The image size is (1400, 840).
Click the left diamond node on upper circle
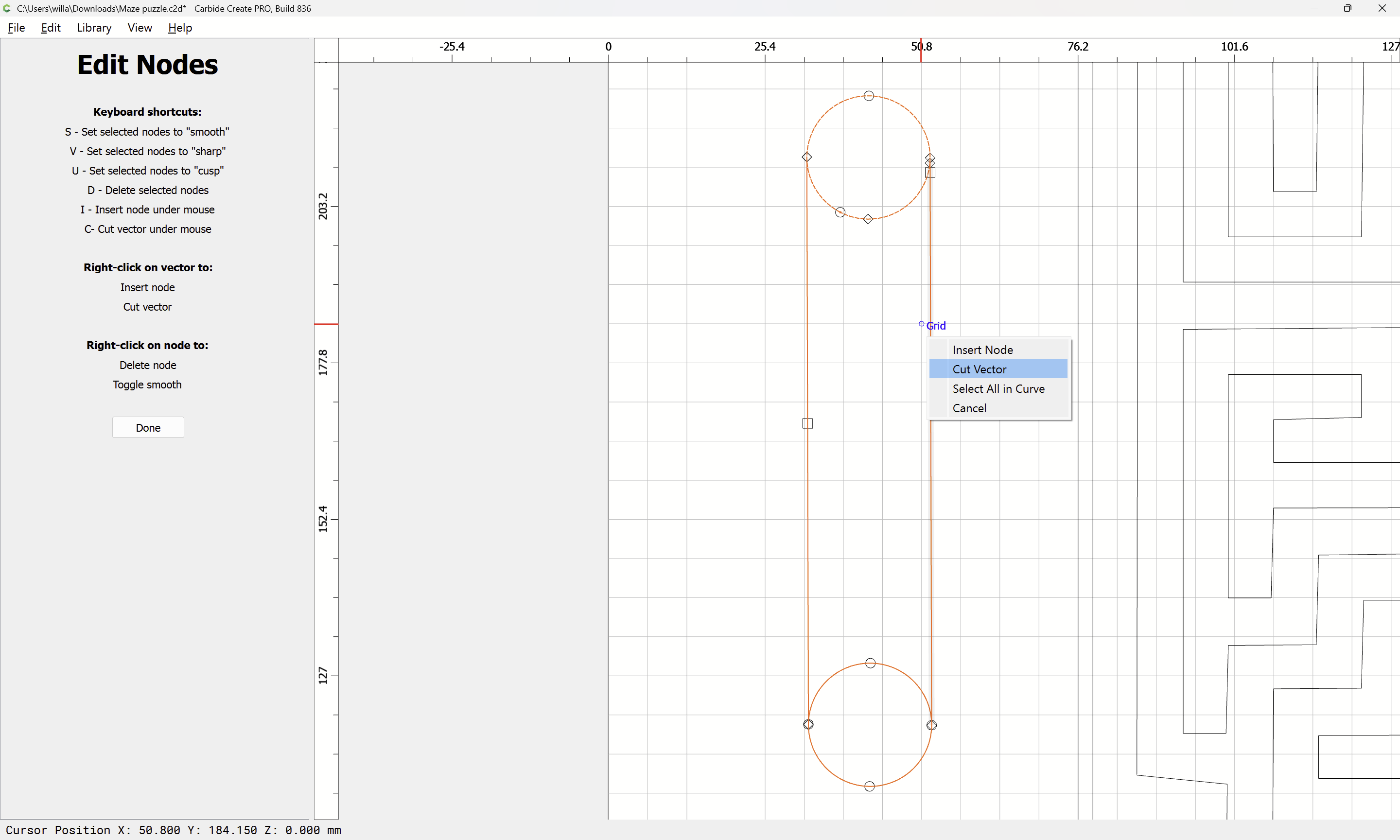click(807, 157)
